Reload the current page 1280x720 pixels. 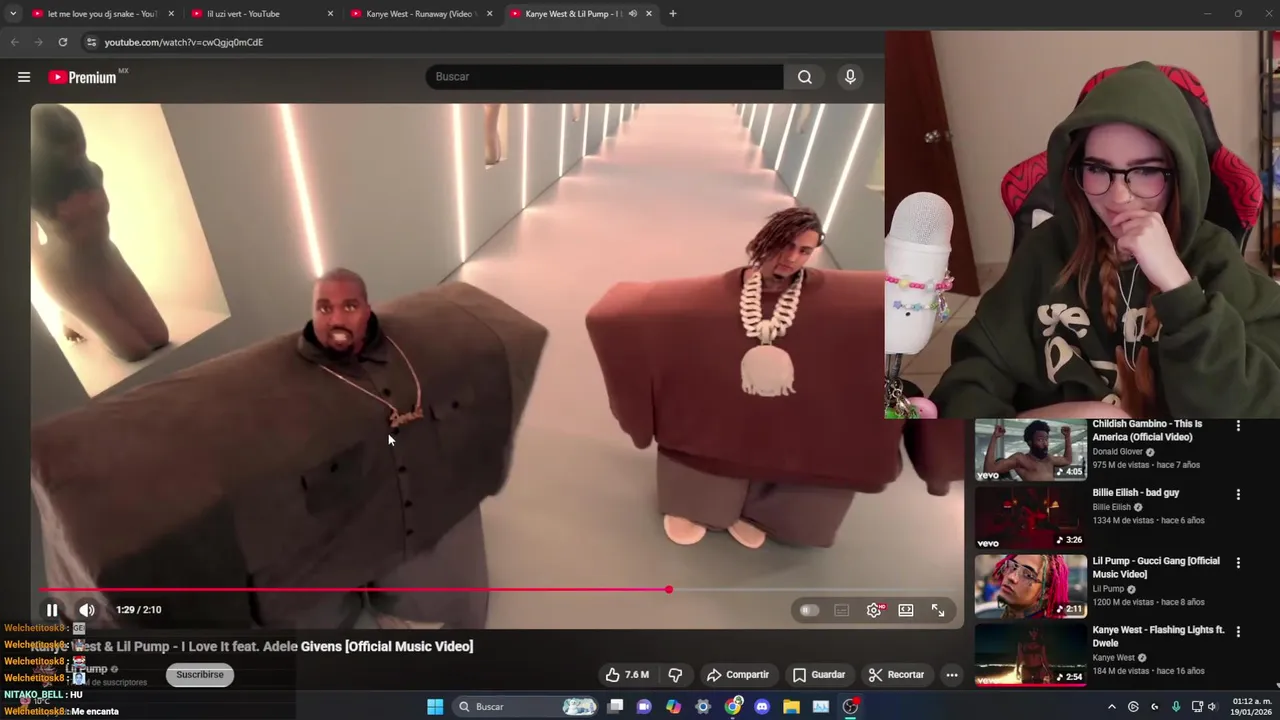click(62, 42)
